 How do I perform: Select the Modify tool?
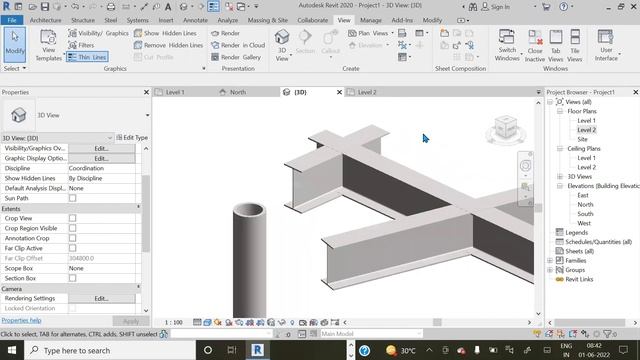(15, 44)
